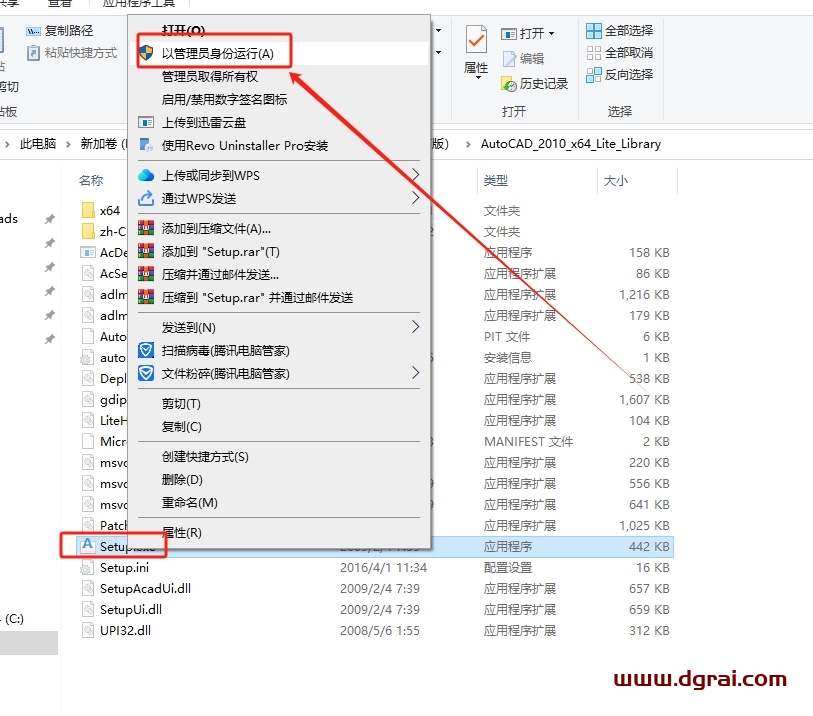
Task: Select the UPI32.dll file
Action: pyautogui.click(x=125, y=630)
